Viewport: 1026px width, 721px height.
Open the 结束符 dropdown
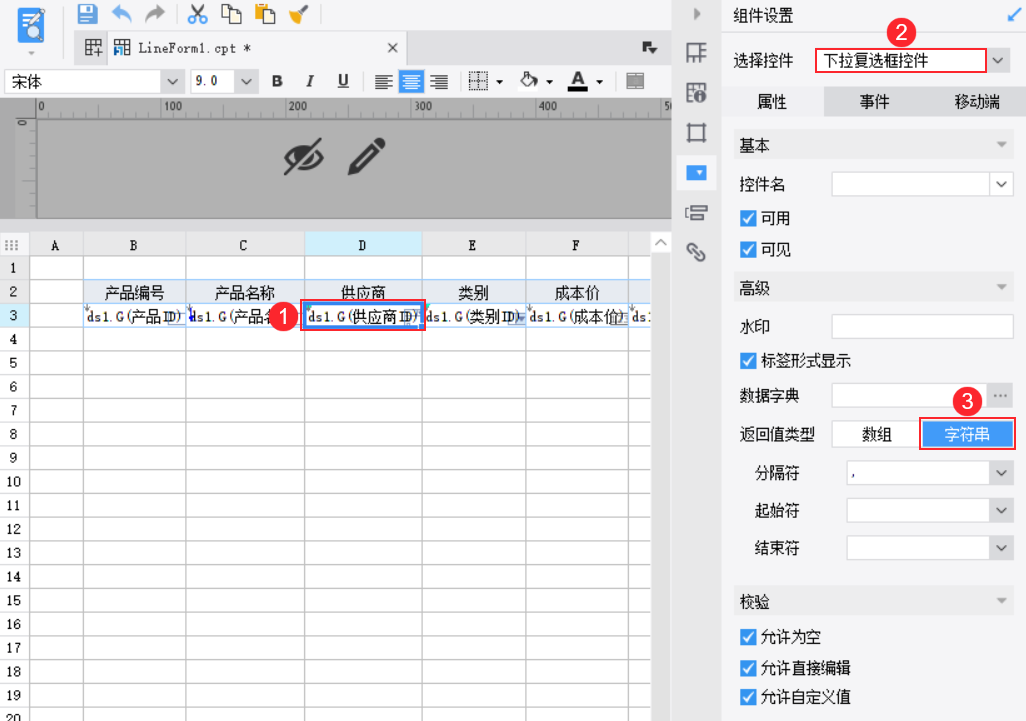click(x=1001, y=548)
